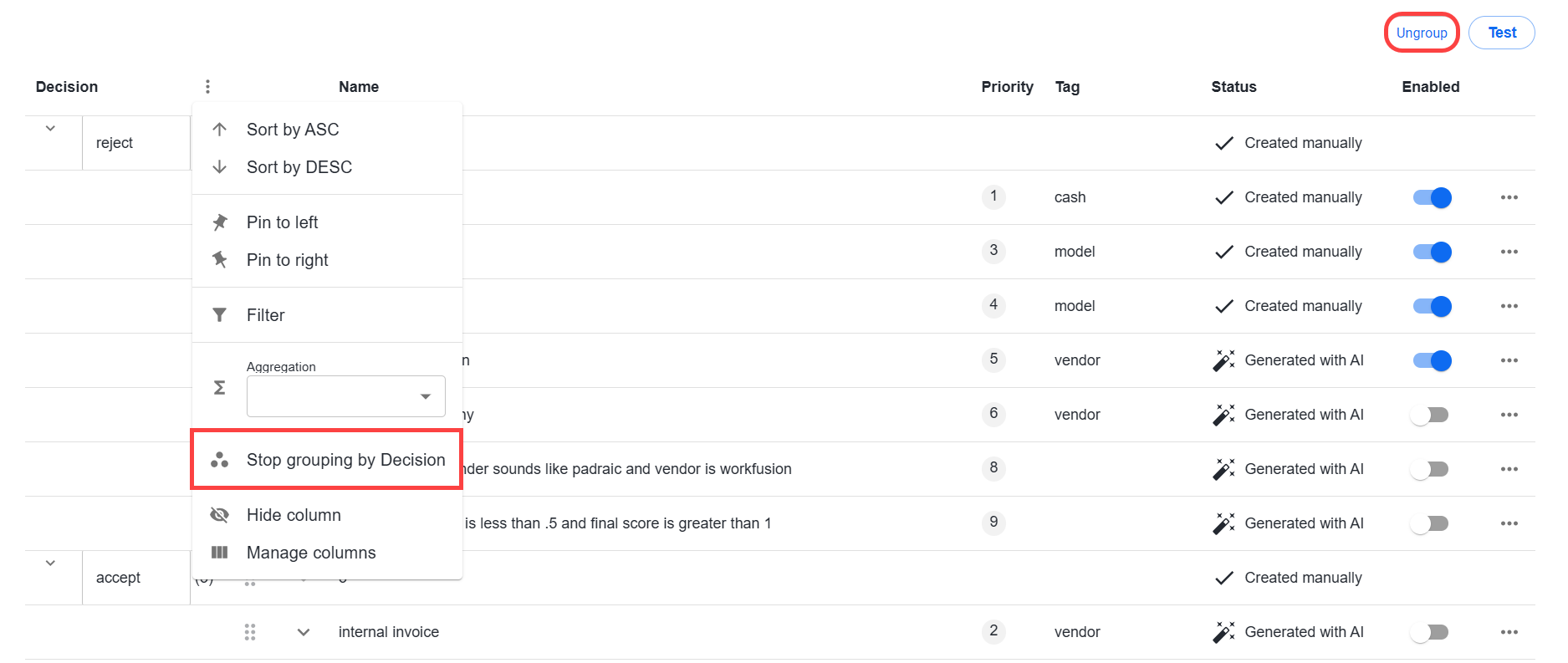This screenshot has width=1568, height=663.
Task: Open the Decision column three-dot menu
Action: pos(207,87)
